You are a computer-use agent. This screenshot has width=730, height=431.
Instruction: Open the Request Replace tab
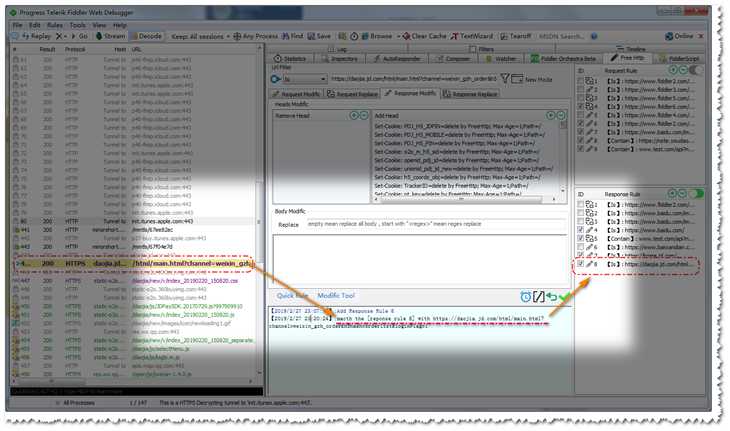352,94
